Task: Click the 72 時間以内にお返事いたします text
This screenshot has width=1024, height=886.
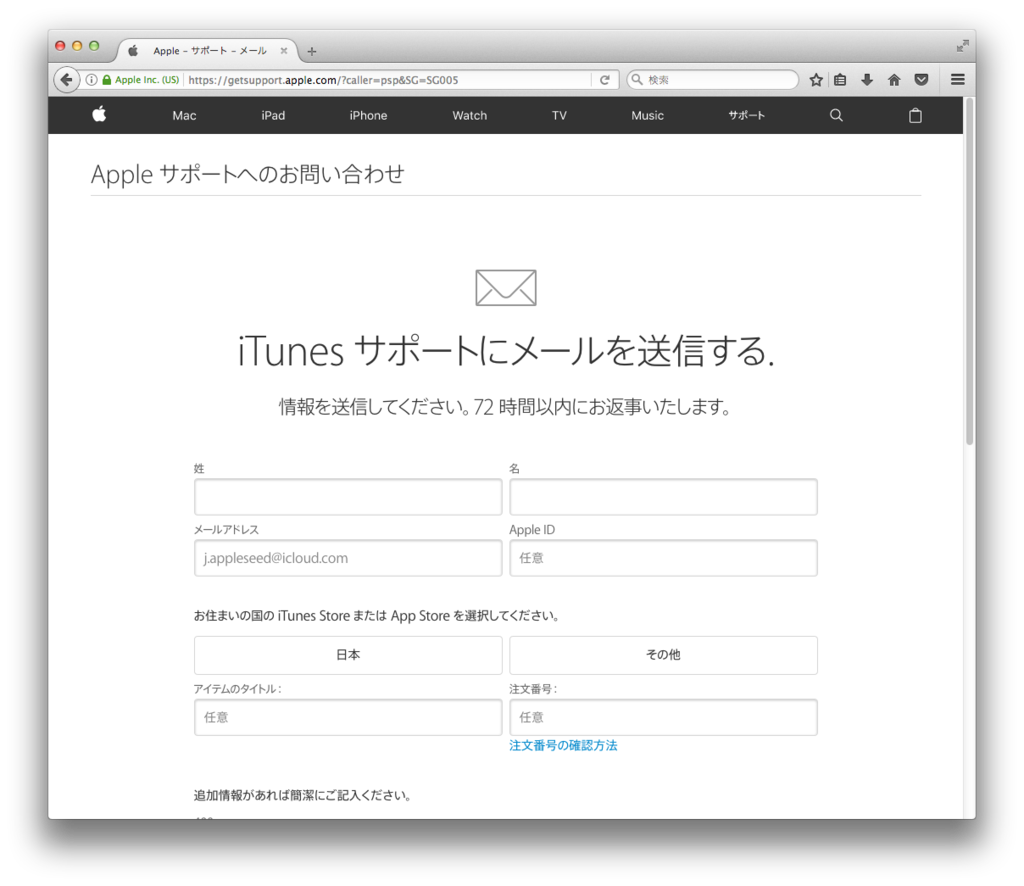Action: coord(601,407)
